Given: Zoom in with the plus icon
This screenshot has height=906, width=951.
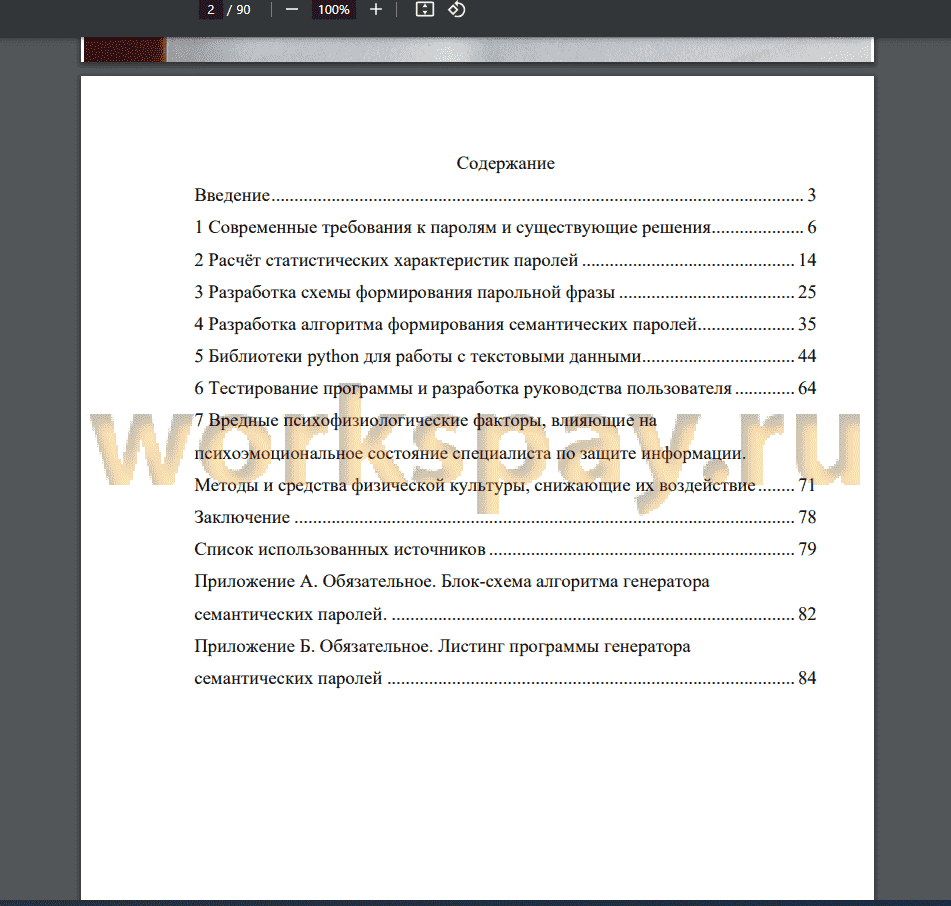Looking at the screenshot, I should [x=376, y=10].
